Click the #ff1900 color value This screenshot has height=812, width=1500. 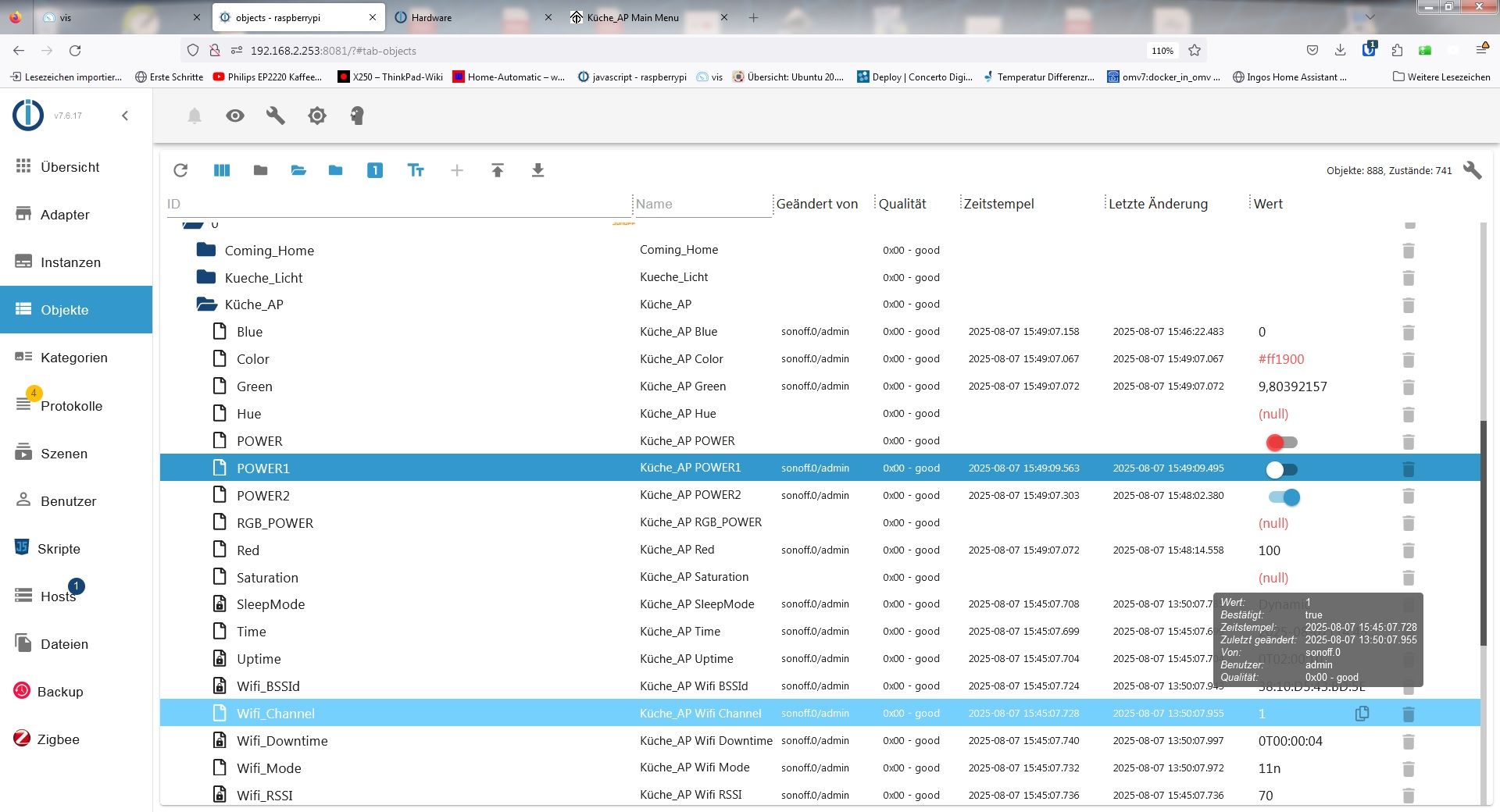[x=1281, y=359]
